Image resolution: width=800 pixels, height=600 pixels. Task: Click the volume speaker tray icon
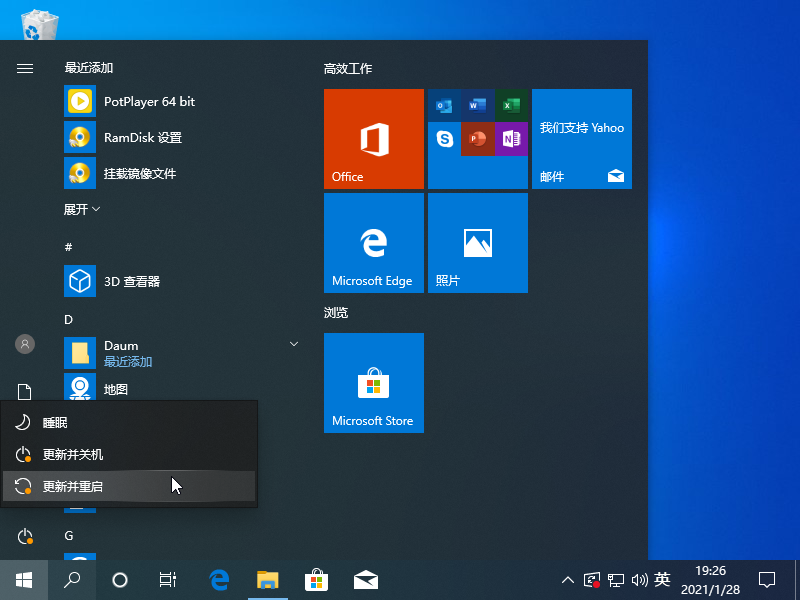640,579
